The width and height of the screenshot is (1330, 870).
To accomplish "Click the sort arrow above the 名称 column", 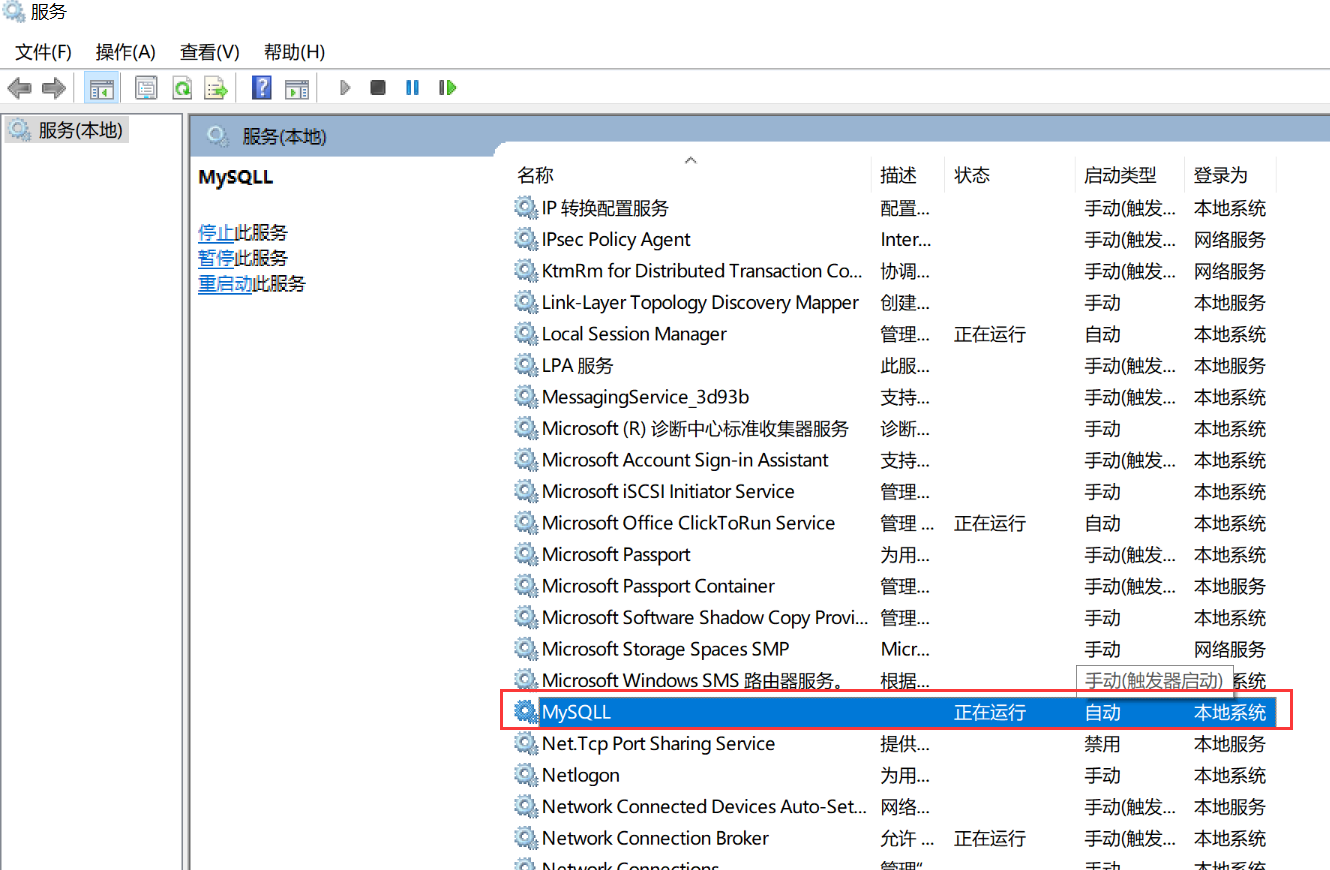I will (690, 159).
